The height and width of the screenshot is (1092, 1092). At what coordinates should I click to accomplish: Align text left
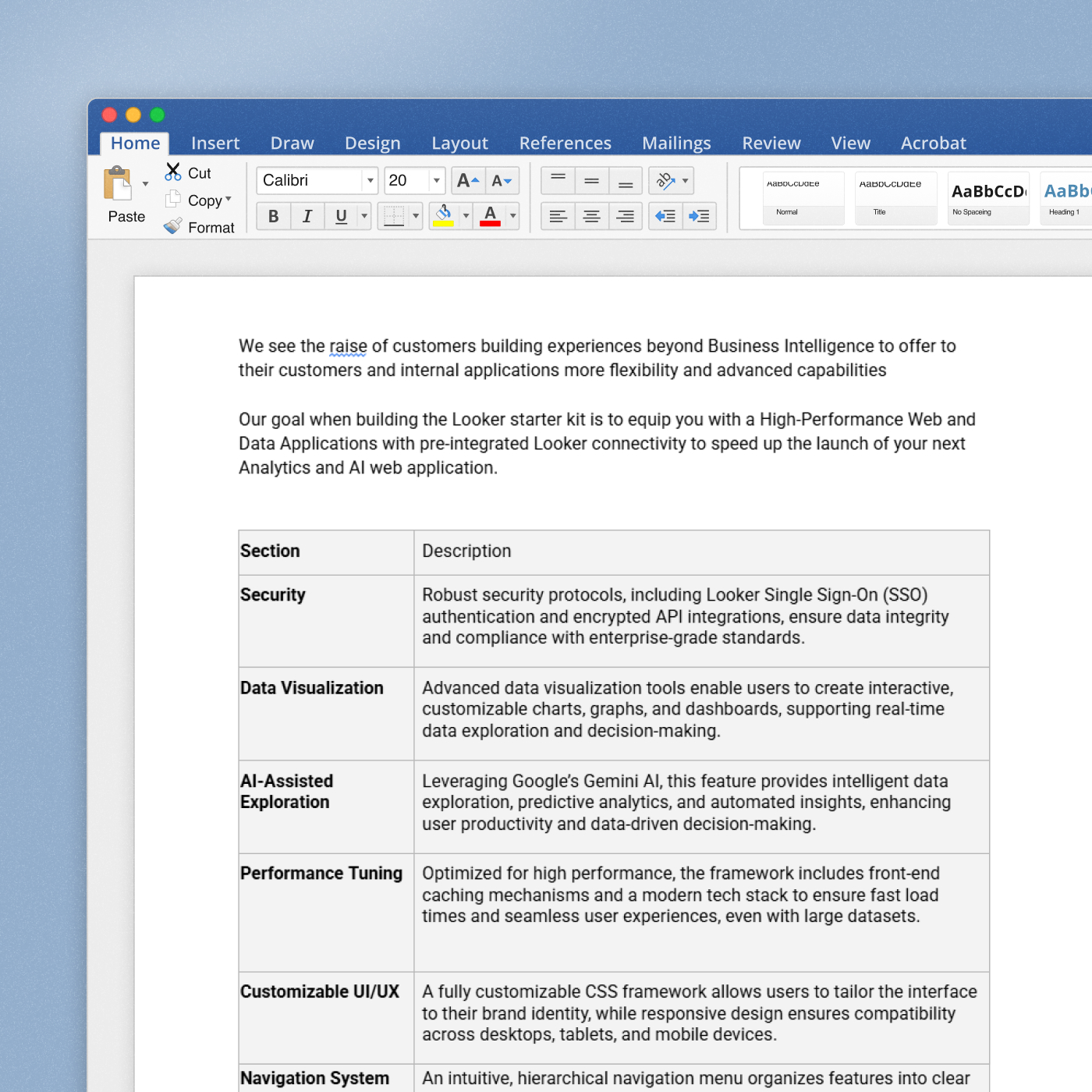tap(558, 216)
